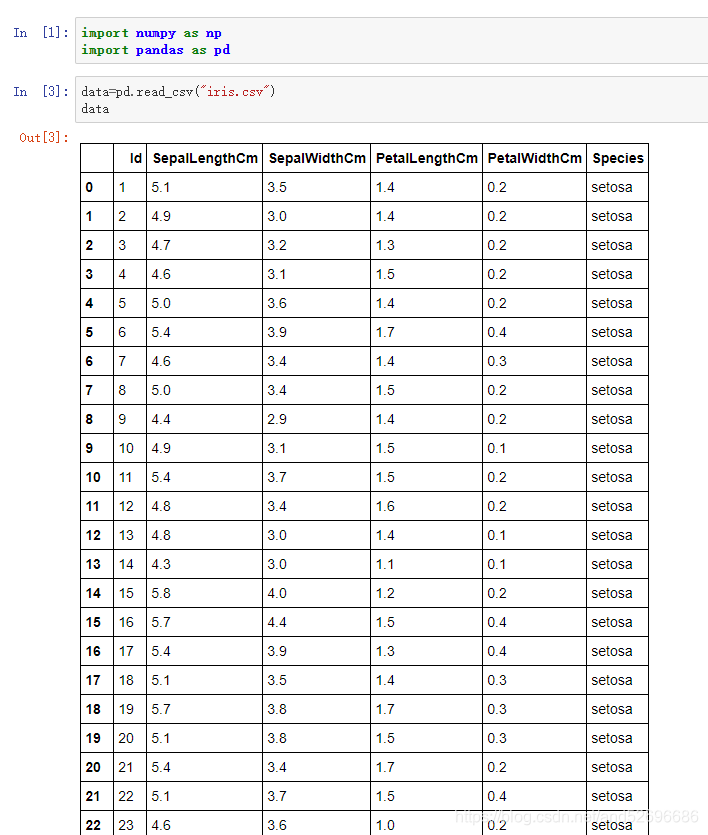Click the Species column header
708x835 pixels.
pos(618,158)
